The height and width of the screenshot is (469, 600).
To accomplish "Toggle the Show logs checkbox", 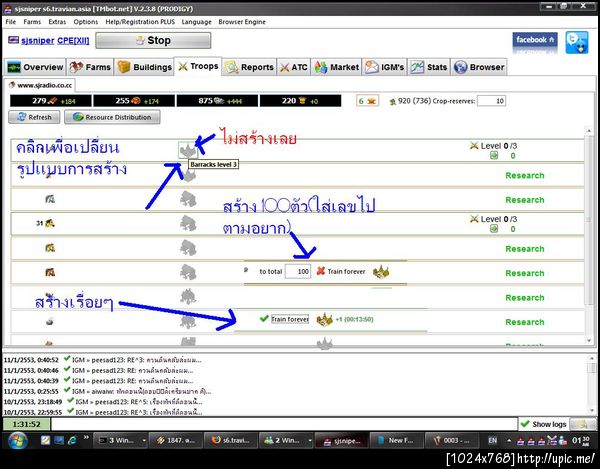I will point(525,424).
